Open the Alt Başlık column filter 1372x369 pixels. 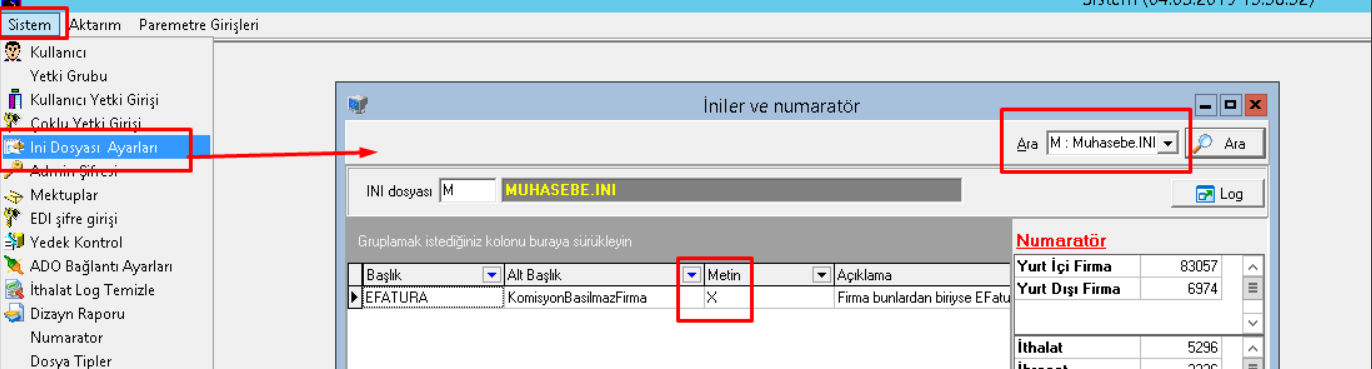click(691, 274)
